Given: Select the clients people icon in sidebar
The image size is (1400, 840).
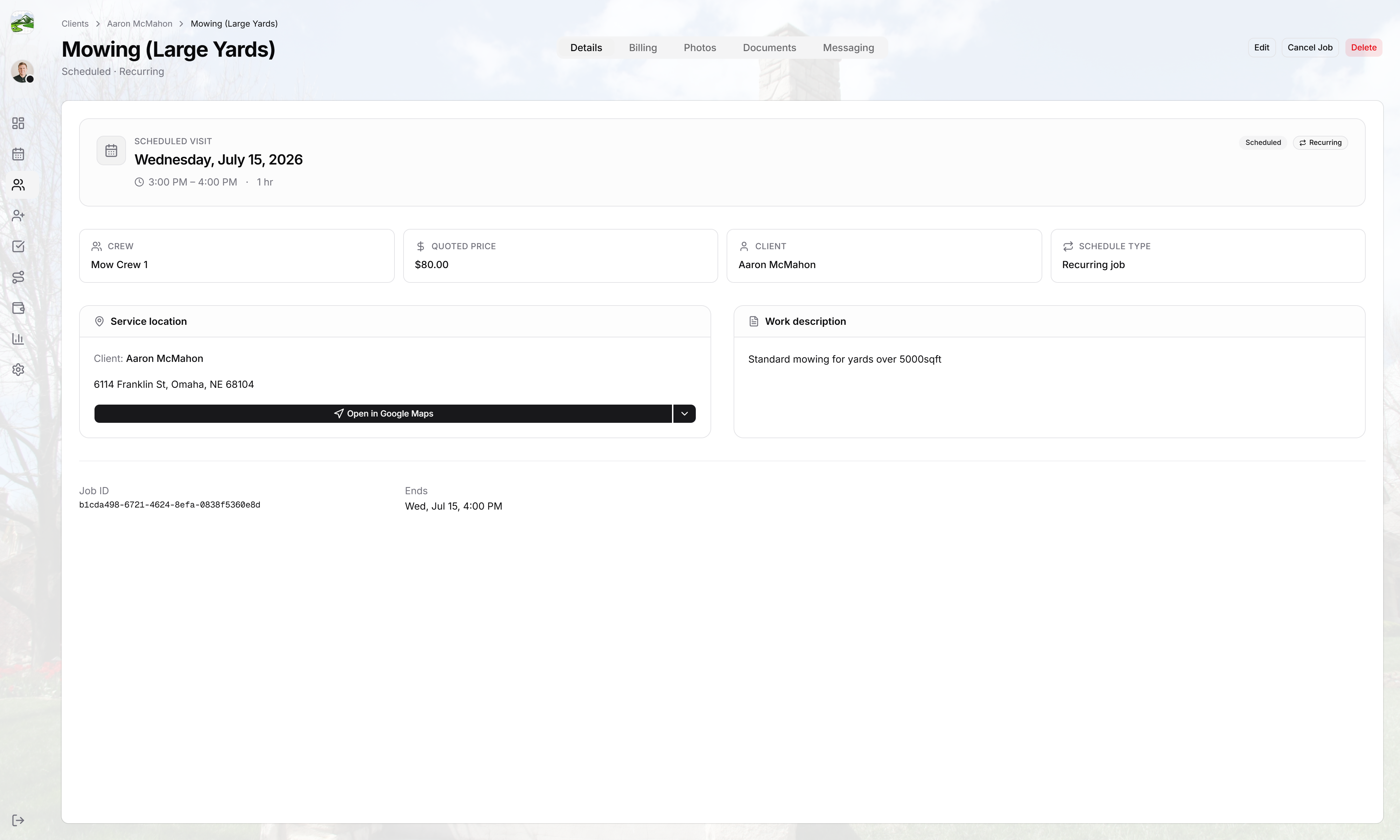Looking at the screenshot, I should click(18, 185).
